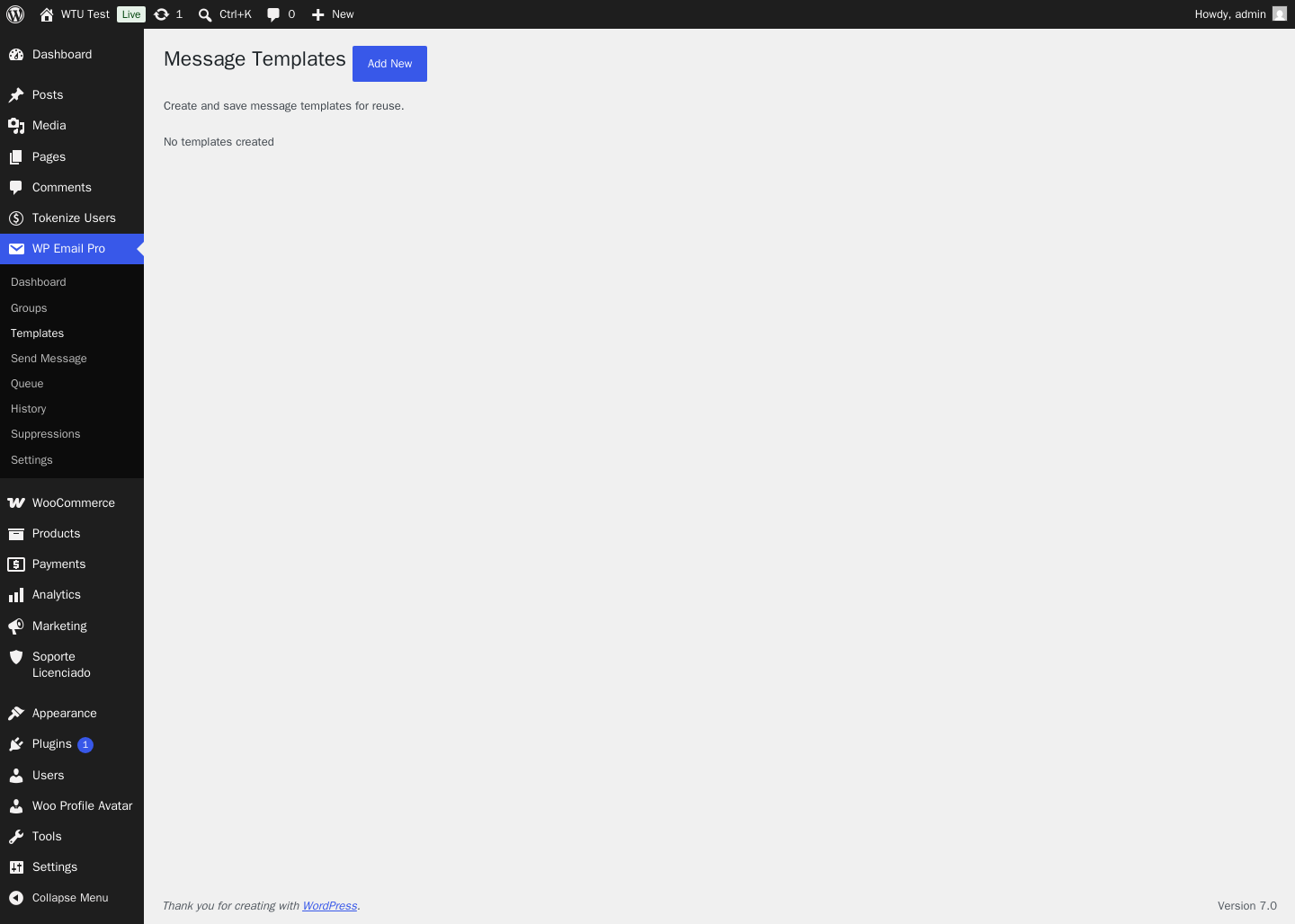Click the Live status badge

tap(131, 14)
